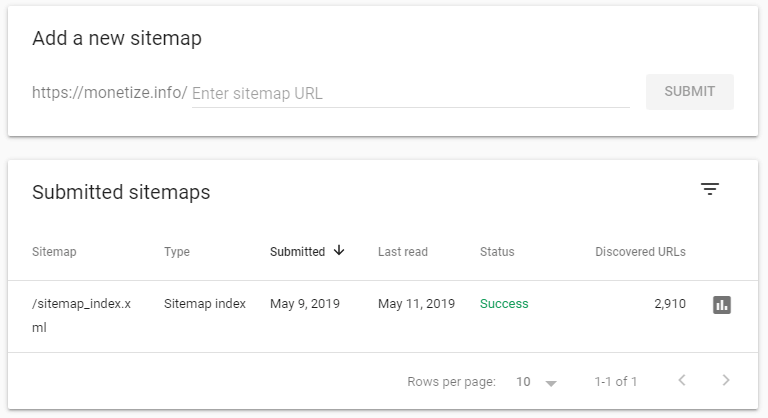Click the Success status text
Image resolution: width=768 pixels, height=418 pixels.
[x=504, y=304]
